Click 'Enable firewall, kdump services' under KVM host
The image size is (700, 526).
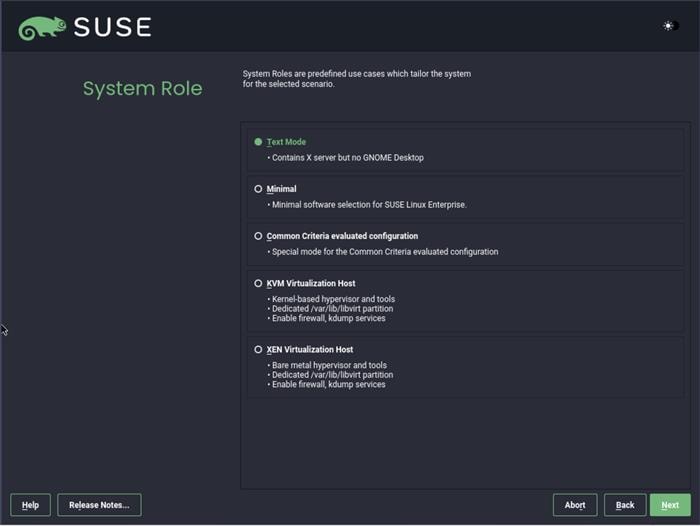tap(329, 318)
